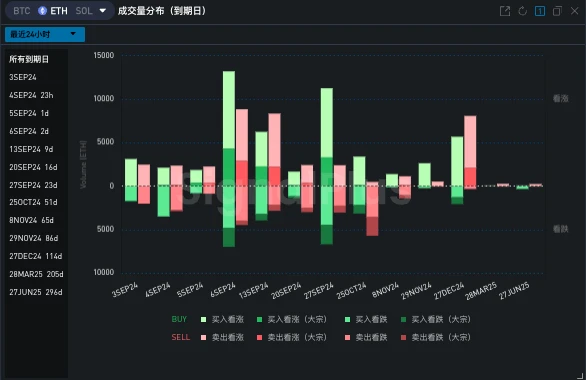Viewport: 586px width, 380px height.
Task: Toggle the 卖出看涨 legend series
Action: tap(222, 337)
